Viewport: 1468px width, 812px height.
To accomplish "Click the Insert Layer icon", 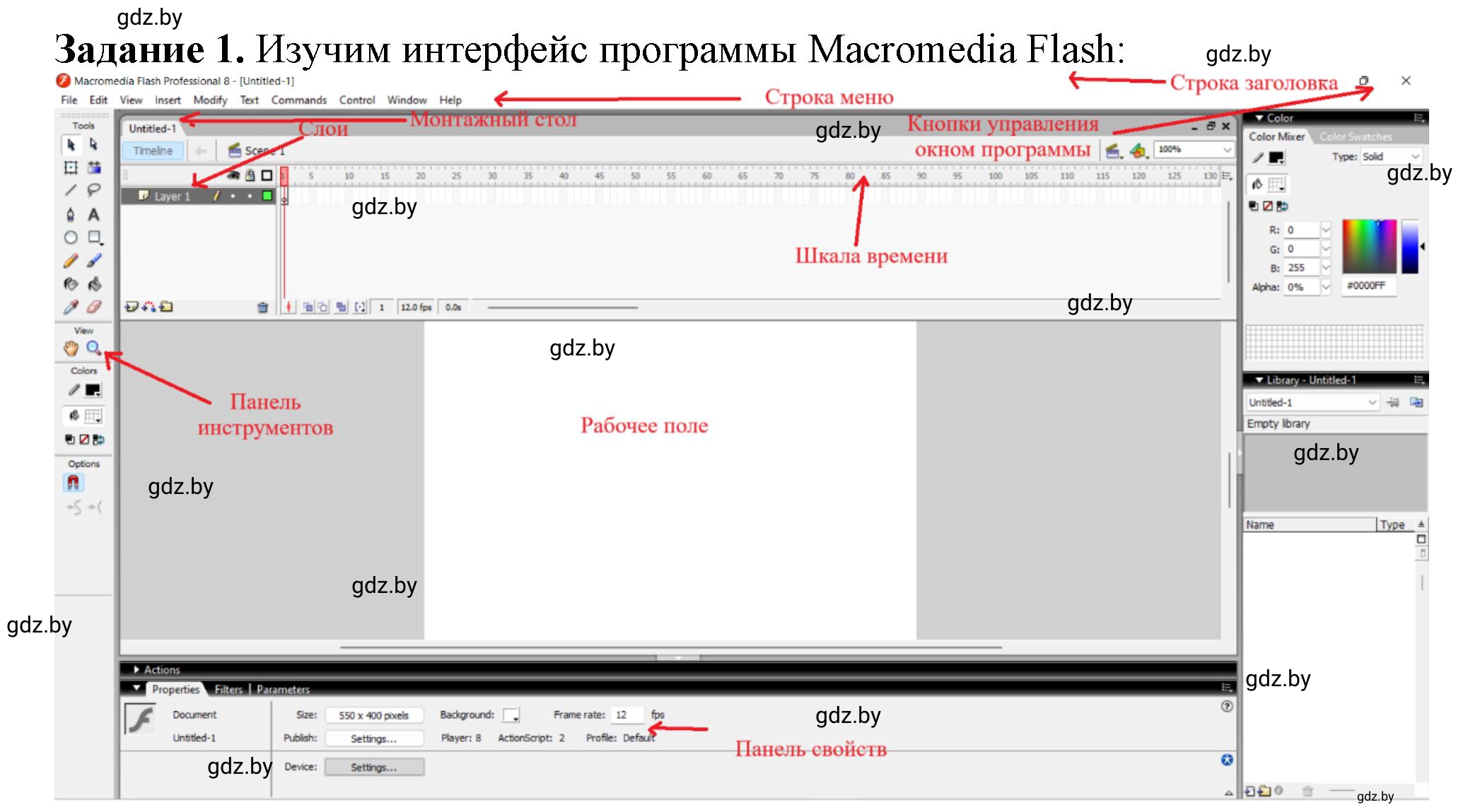I will [x=132, y=307].
